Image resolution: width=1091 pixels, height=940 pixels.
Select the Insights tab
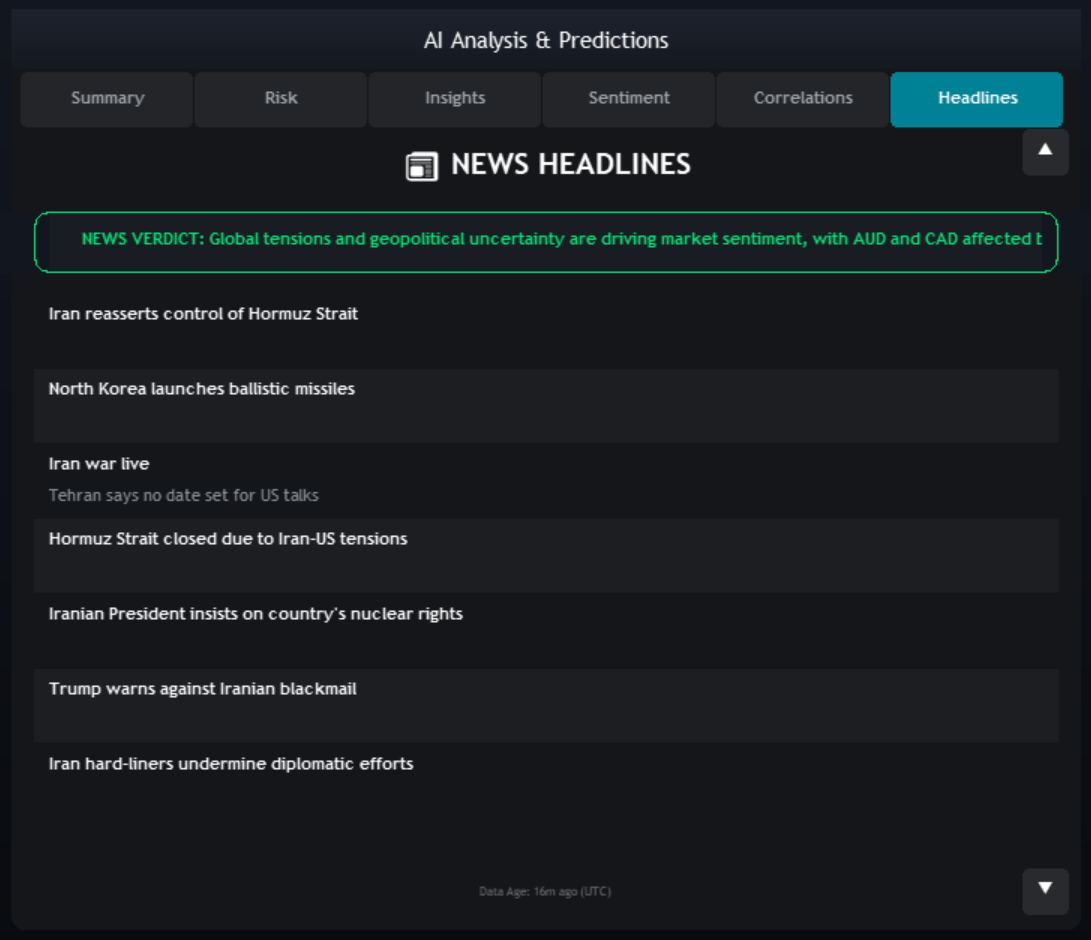pos(454,99)
